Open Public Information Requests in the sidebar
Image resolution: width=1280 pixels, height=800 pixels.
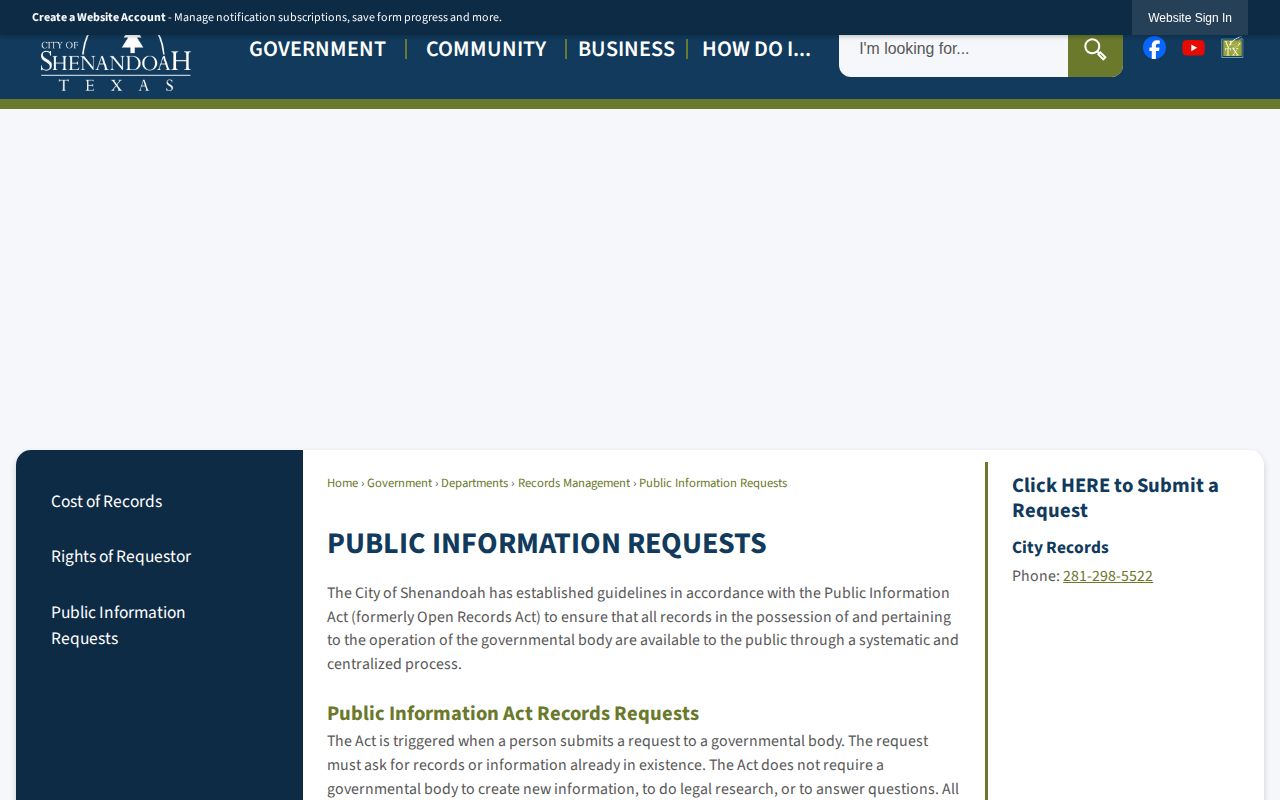[118, 625]
